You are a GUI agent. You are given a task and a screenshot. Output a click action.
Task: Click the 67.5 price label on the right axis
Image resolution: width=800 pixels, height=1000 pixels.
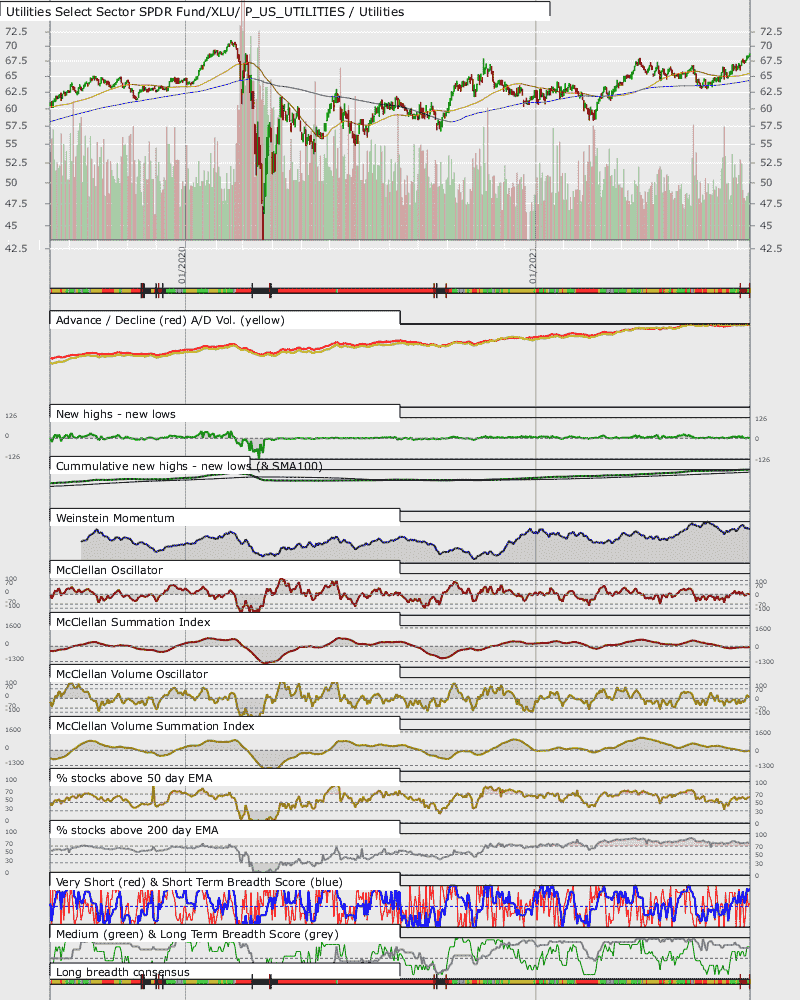(x=771, y=61)
